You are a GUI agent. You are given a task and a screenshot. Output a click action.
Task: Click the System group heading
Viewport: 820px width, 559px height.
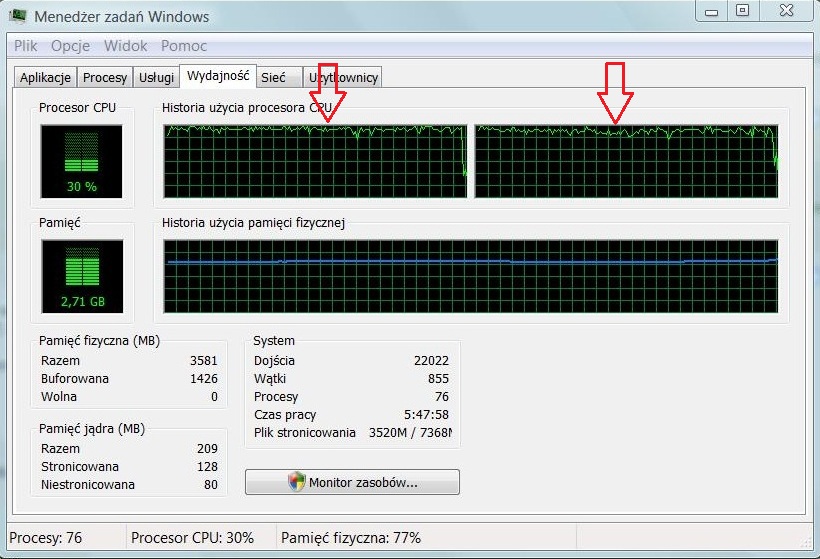point(274,341)
